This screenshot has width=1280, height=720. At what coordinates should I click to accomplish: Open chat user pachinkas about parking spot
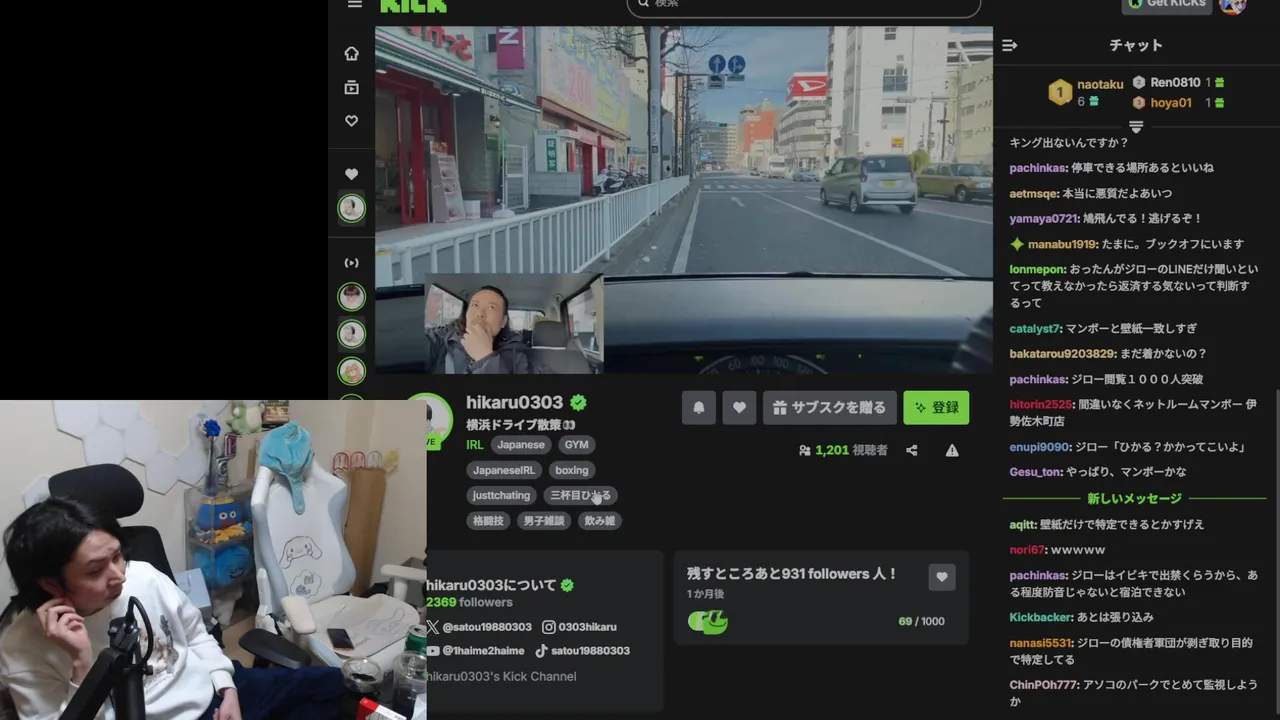(1037, 168)
